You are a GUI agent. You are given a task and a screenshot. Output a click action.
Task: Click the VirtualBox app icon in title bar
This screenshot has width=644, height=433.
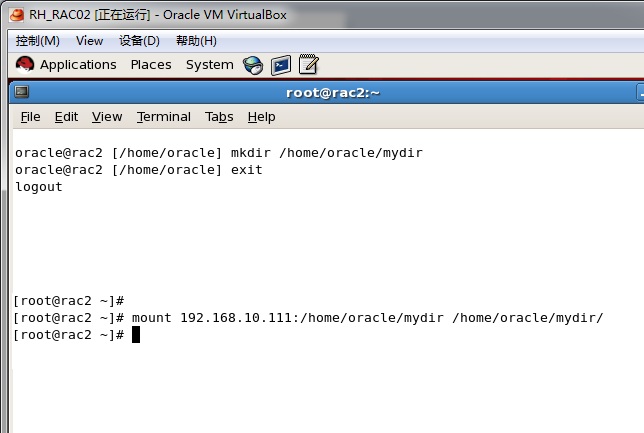point(17,15)
